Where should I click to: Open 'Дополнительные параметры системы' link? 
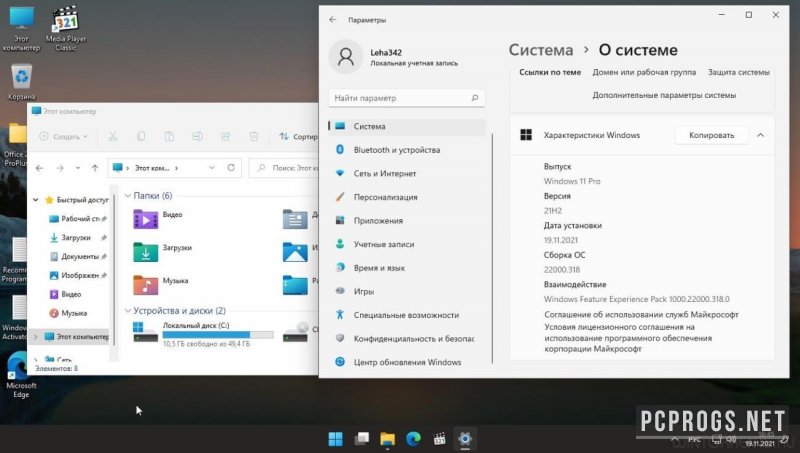[664, 95]
